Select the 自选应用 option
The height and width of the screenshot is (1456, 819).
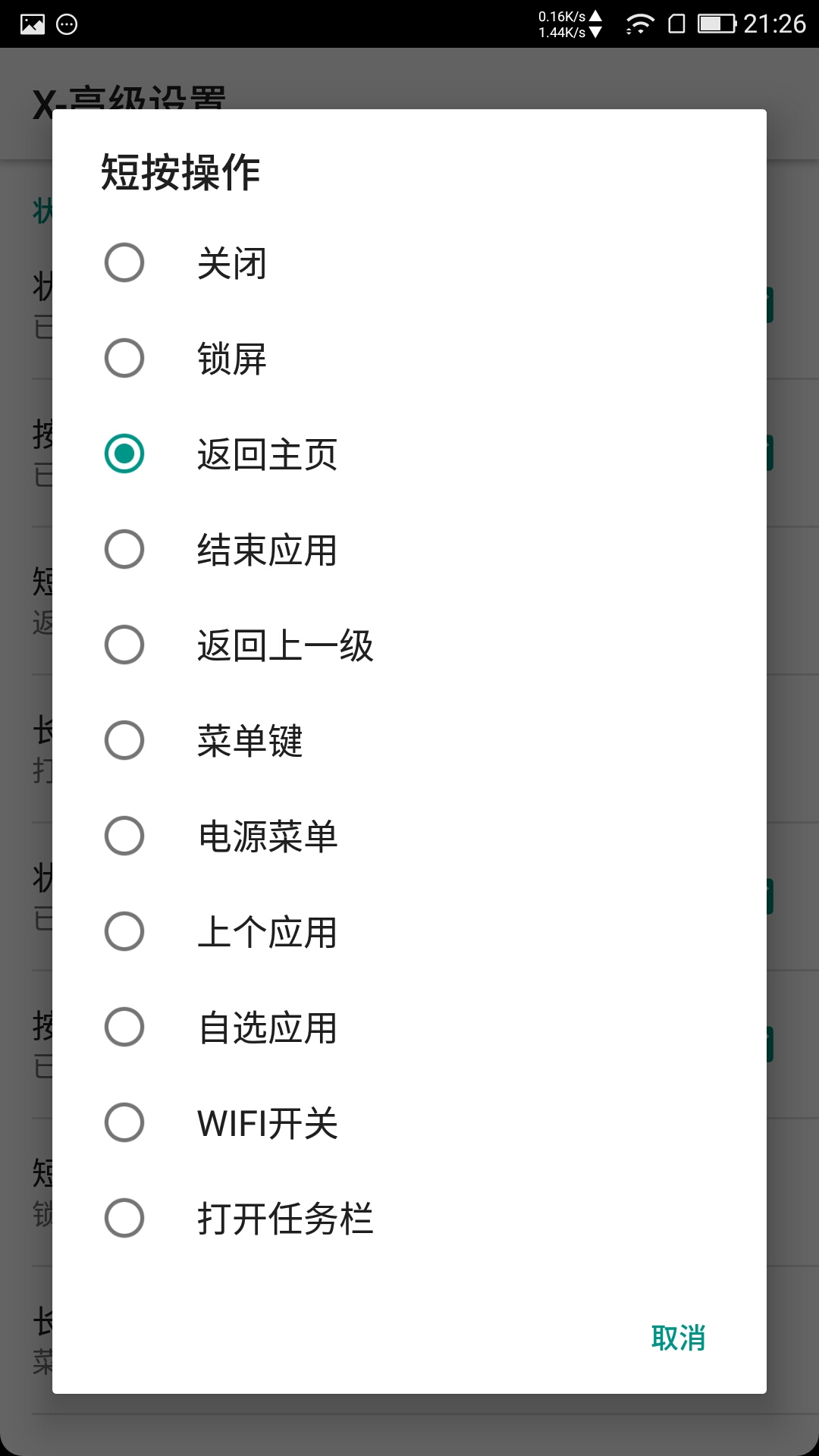coord(124,1027)
